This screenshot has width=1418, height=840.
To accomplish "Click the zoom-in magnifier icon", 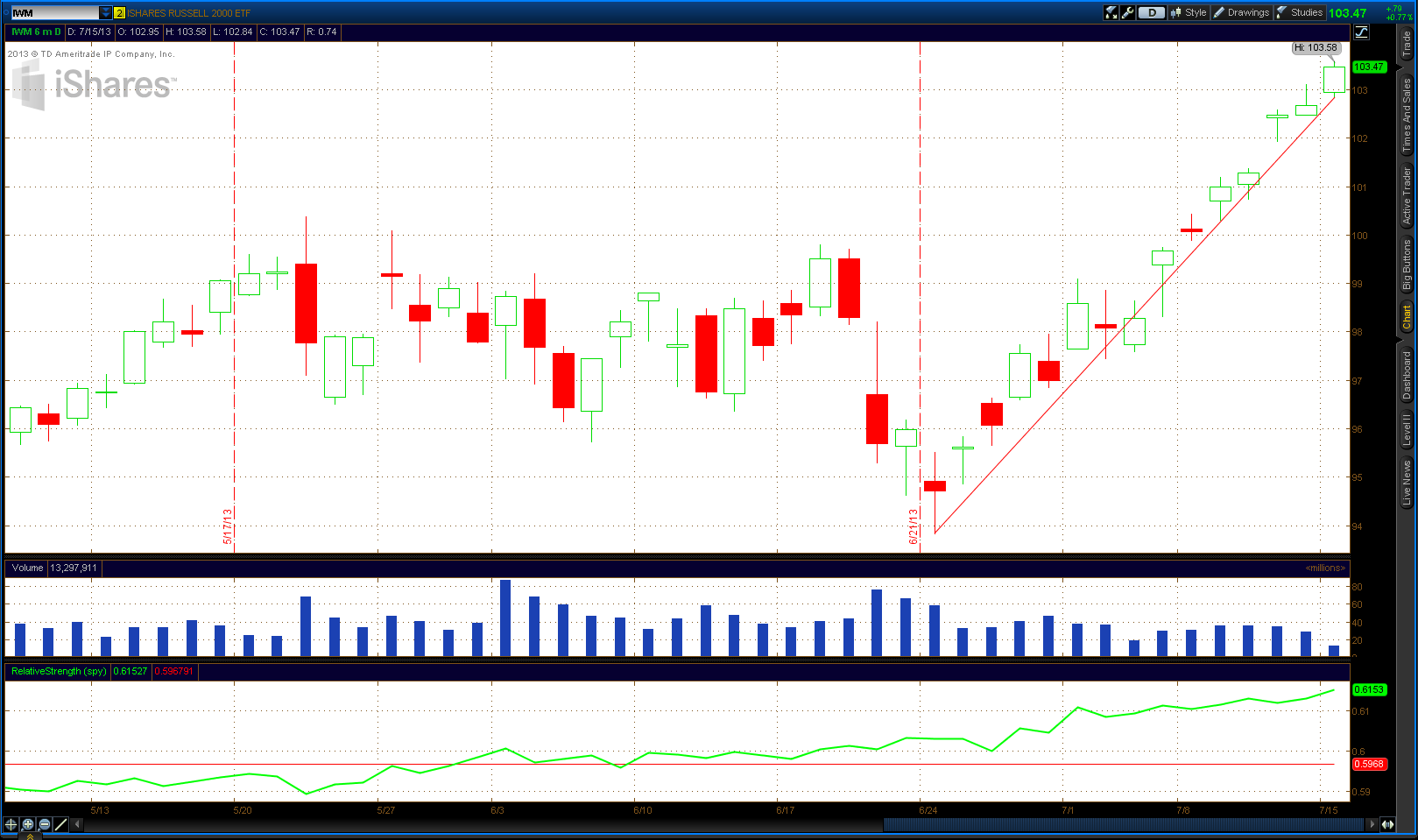I will pos(26,824).
